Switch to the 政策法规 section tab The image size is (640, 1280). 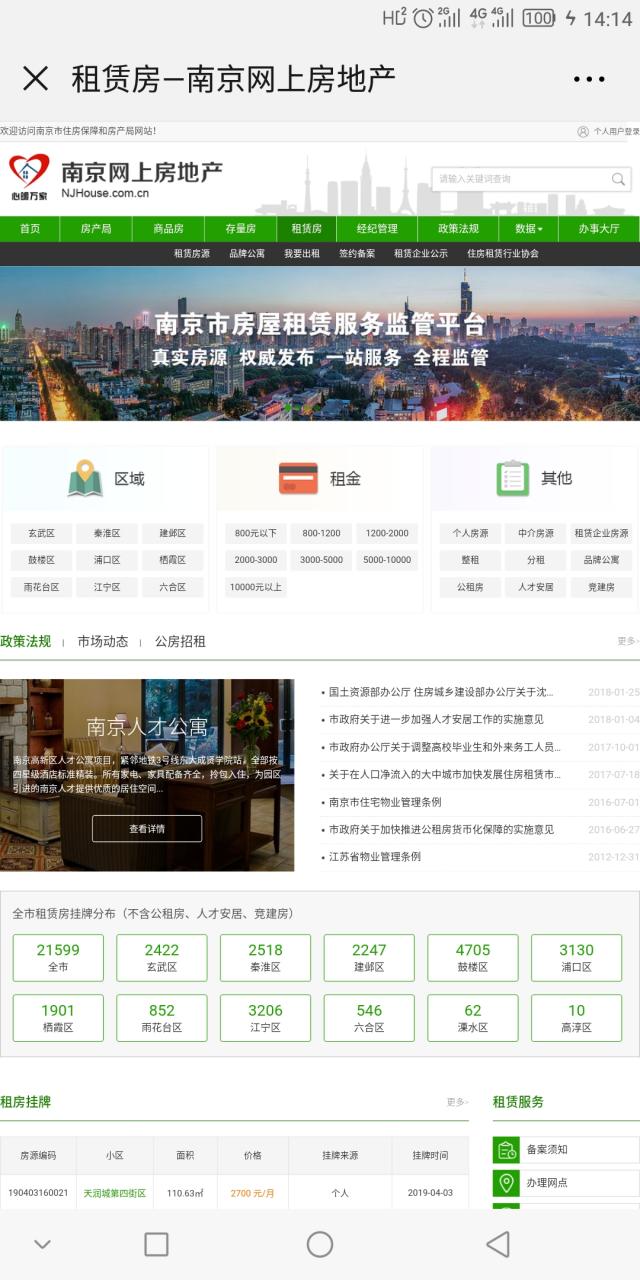click(x=25, y=641)
